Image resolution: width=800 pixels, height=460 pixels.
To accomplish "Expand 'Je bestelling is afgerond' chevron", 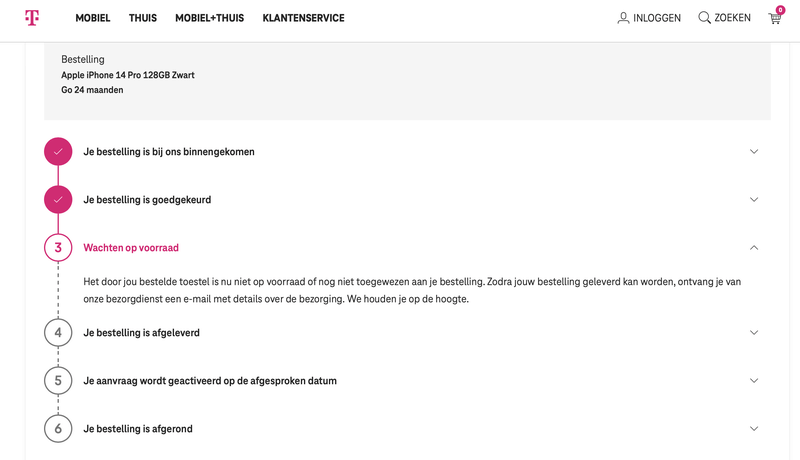I will point(754,428).
